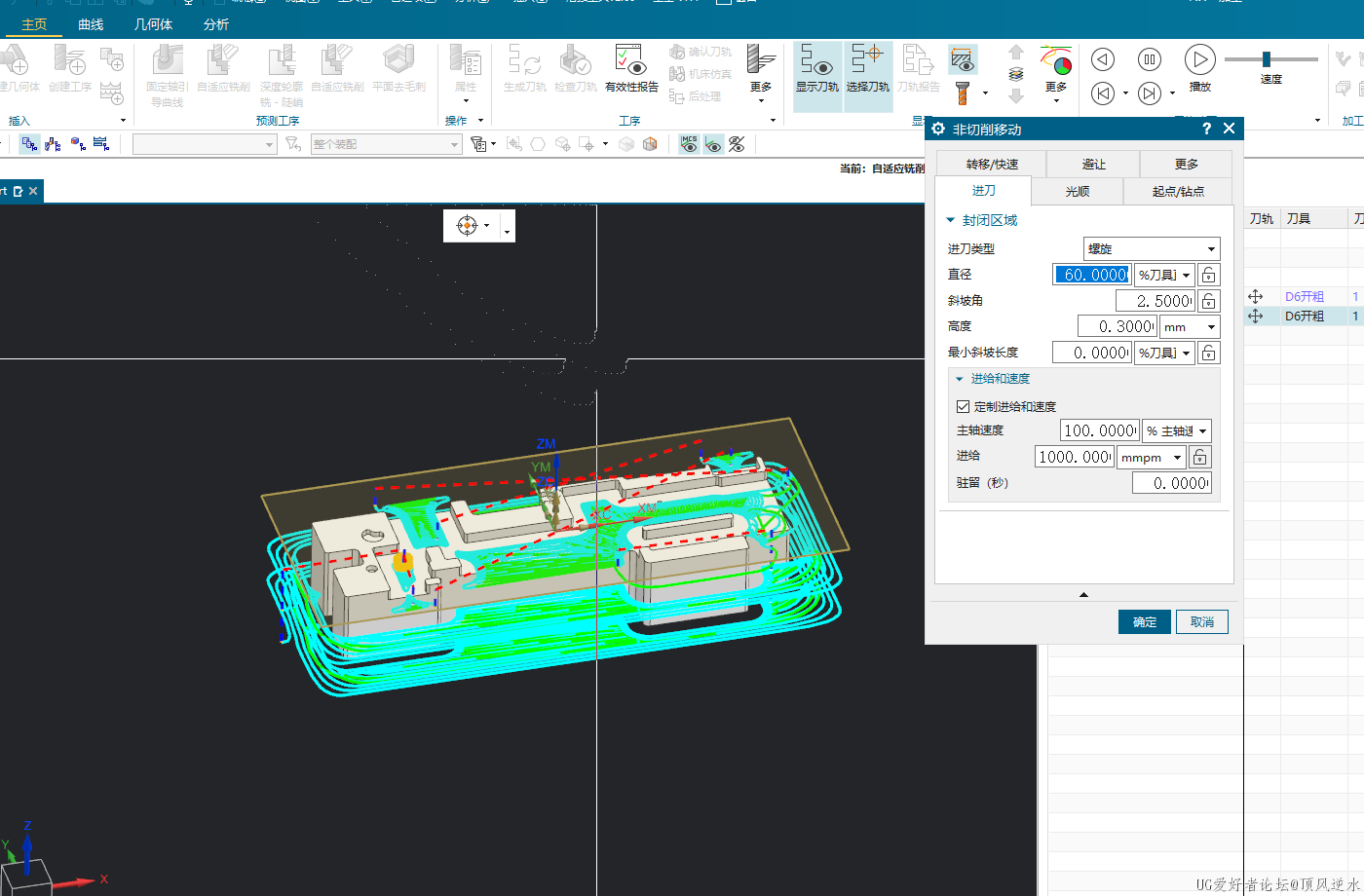
Task: Toggle the MCS display eye icon
Action: 690,144
